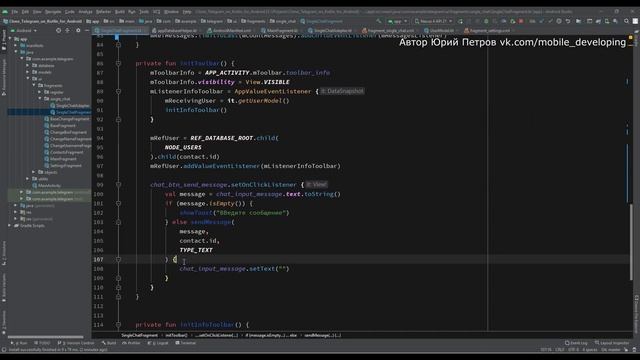Screen dimensions: 640x360
Task: Select ChangeBioFragment in project tree
Action: [x=65, y=132]
